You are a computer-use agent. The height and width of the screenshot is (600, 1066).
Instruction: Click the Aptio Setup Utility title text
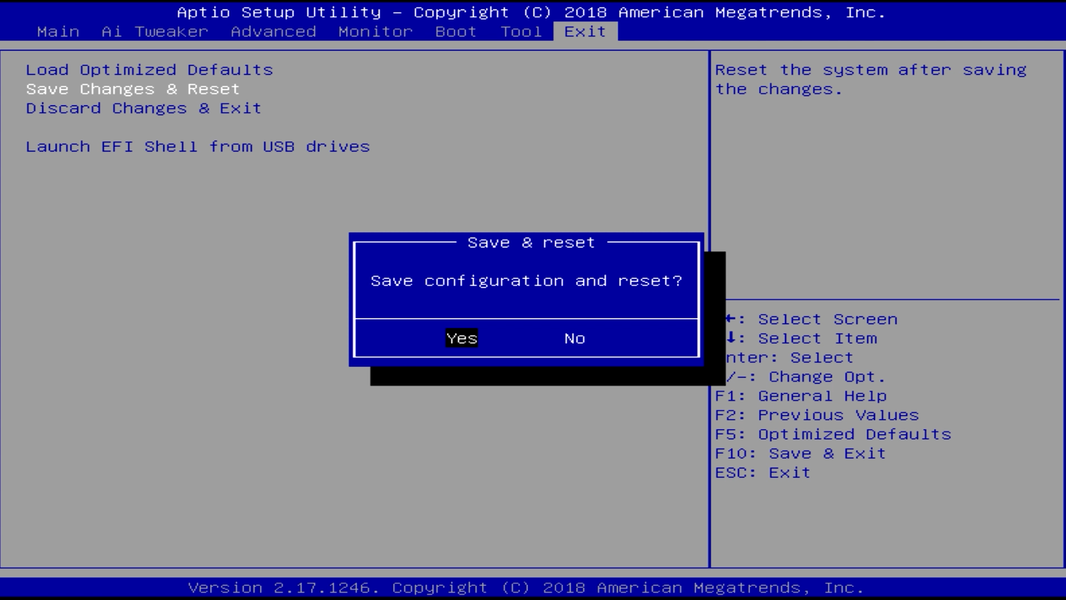click(531, 12)
